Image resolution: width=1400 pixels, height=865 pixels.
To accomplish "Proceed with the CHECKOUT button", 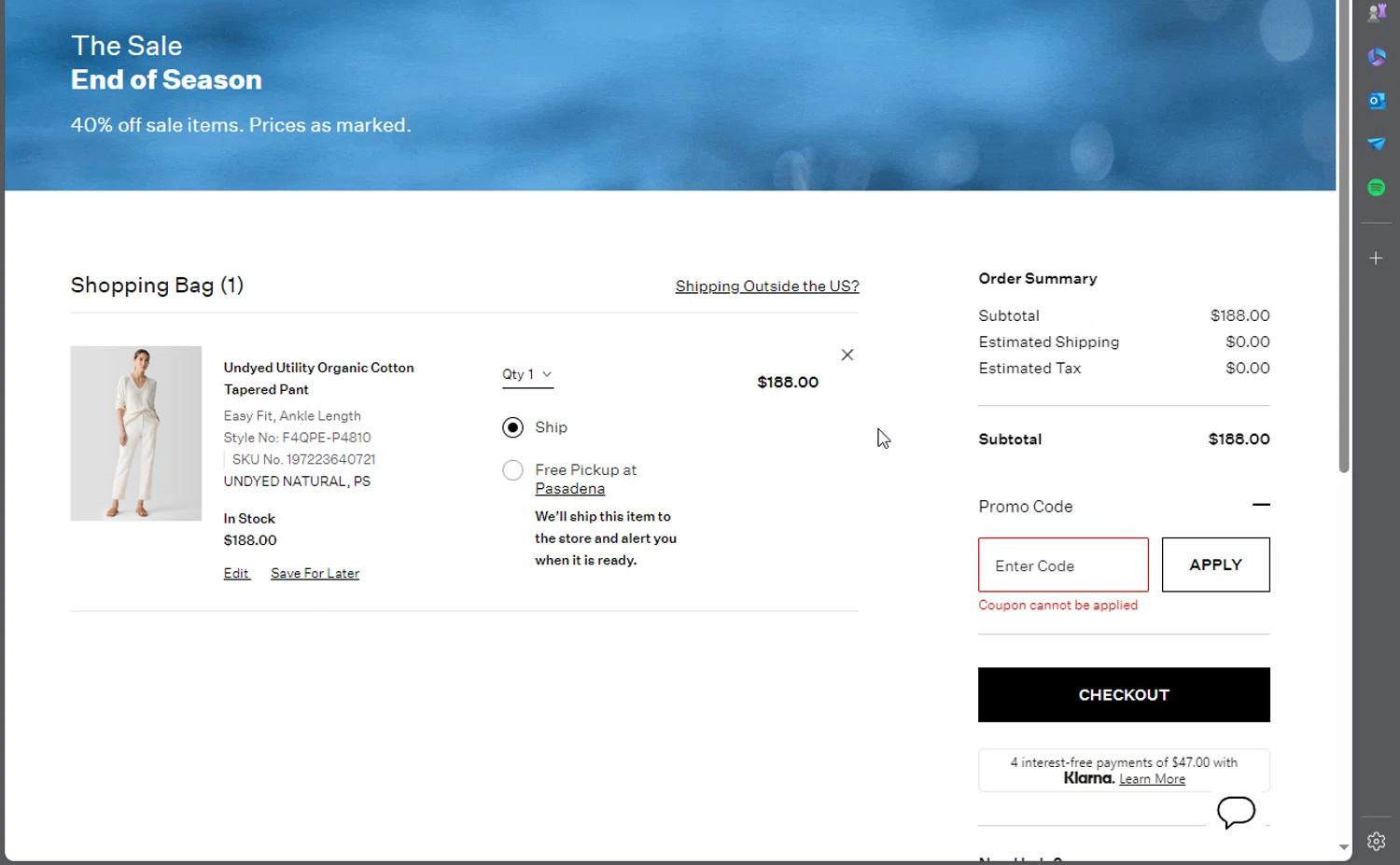I will pyautogui.click(x=1124, y=694).
